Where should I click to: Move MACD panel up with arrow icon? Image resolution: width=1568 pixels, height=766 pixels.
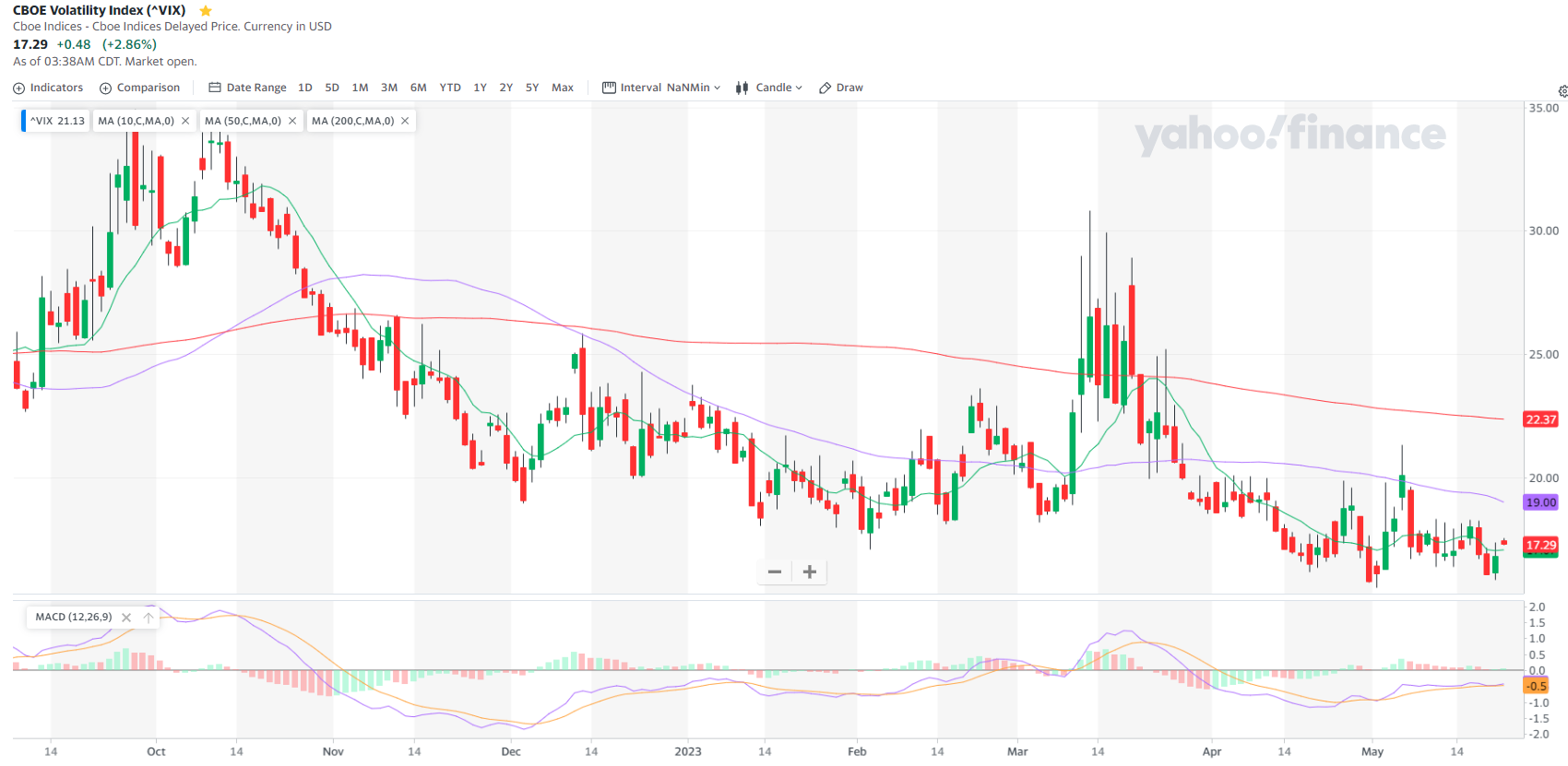pos(148,618)
